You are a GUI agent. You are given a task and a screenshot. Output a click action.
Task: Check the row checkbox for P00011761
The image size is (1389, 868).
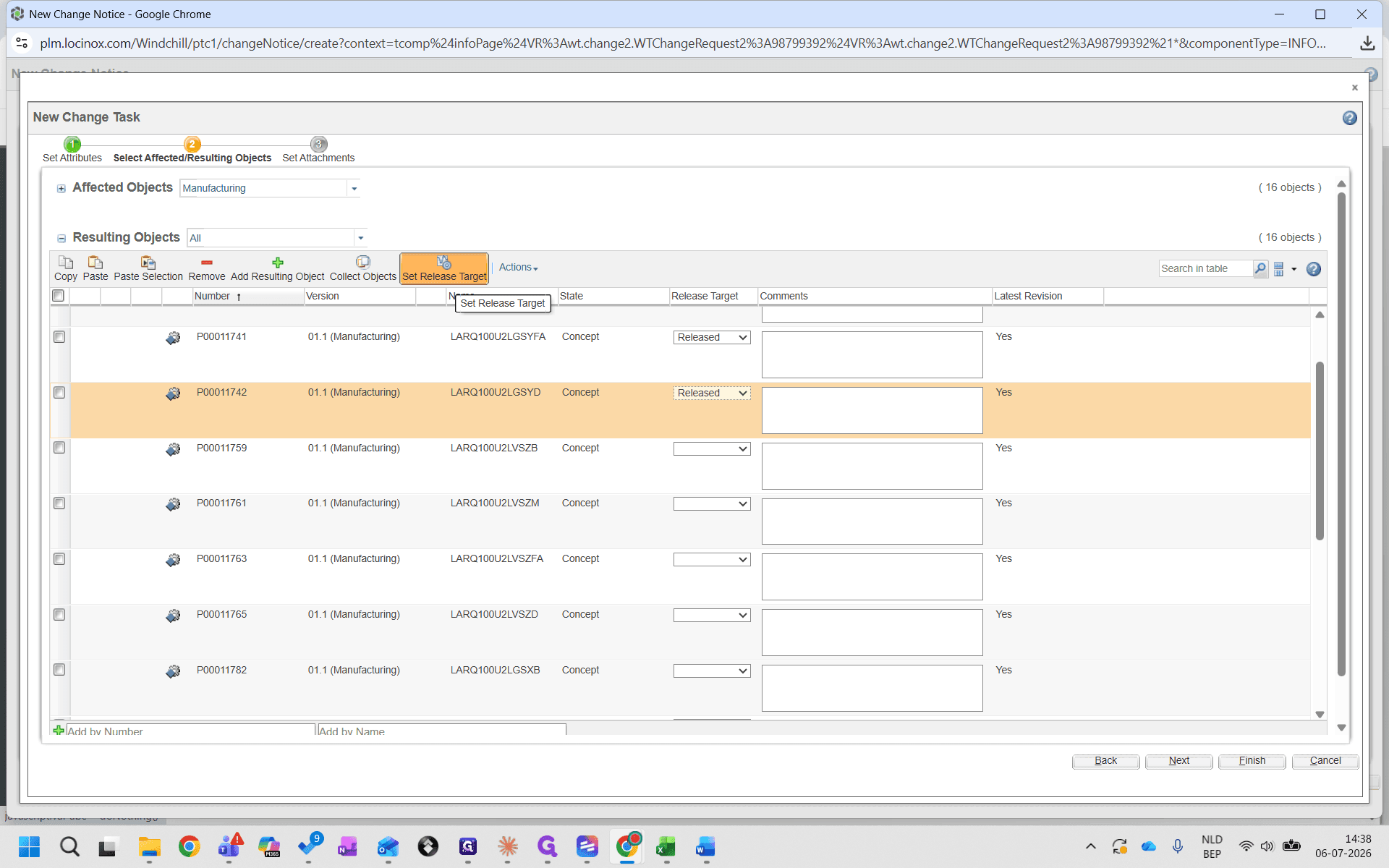click(59, 503)
